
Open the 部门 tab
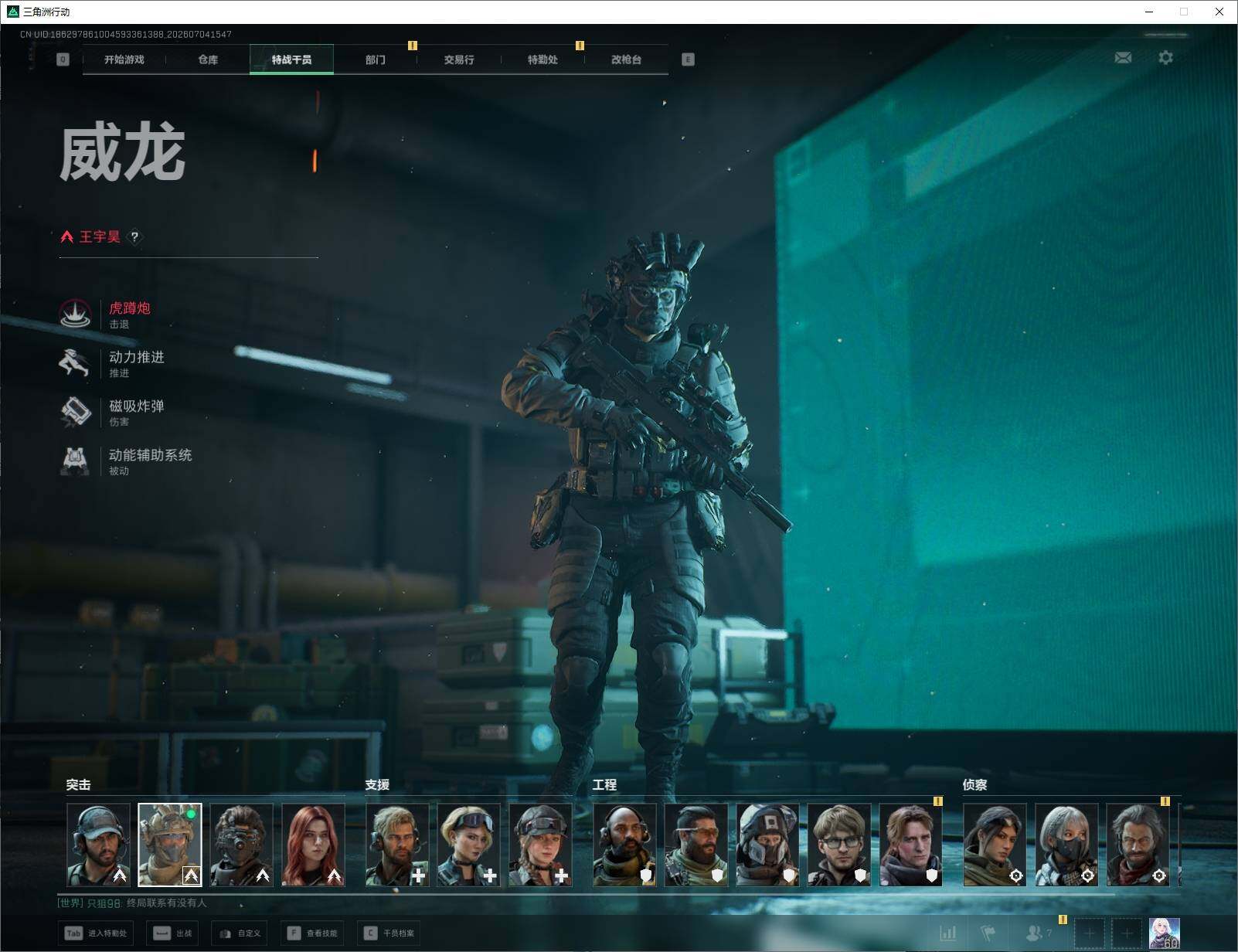[376, 59]
